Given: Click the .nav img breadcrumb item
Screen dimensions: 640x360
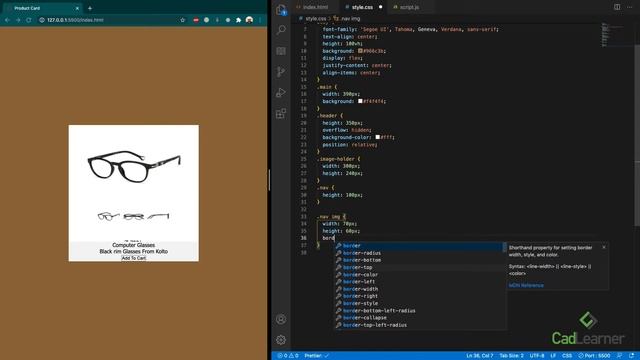Looking at the screenshot, I should click(x=347, y=18).
